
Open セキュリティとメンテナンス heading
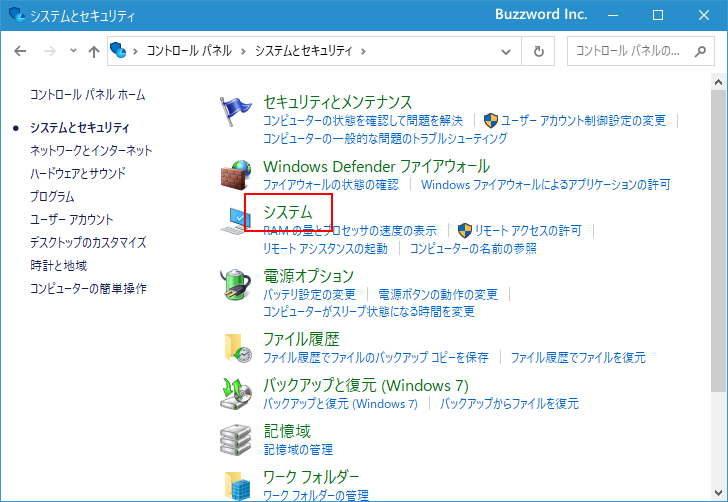(338, 102)
